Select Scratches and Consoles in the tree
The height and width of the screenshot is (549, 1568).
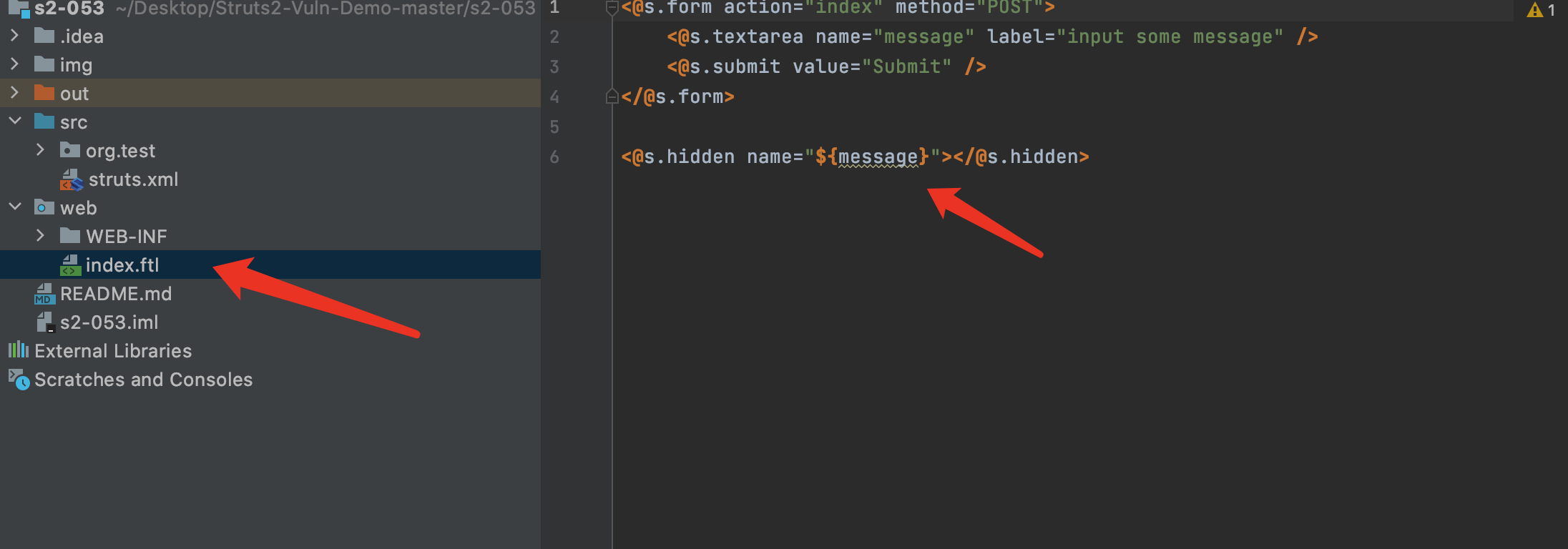pyautogui.click(x=270, y=379)
